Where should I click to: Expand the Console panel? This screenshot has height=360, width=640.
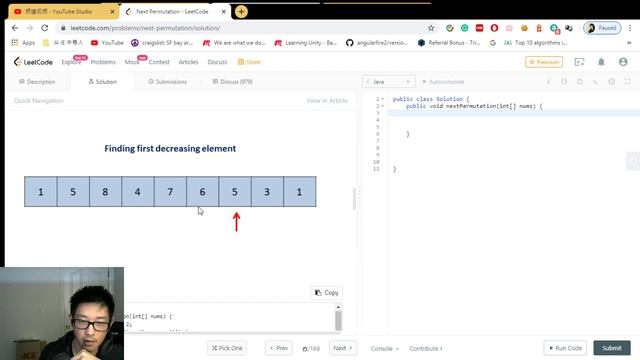(384, 349)
